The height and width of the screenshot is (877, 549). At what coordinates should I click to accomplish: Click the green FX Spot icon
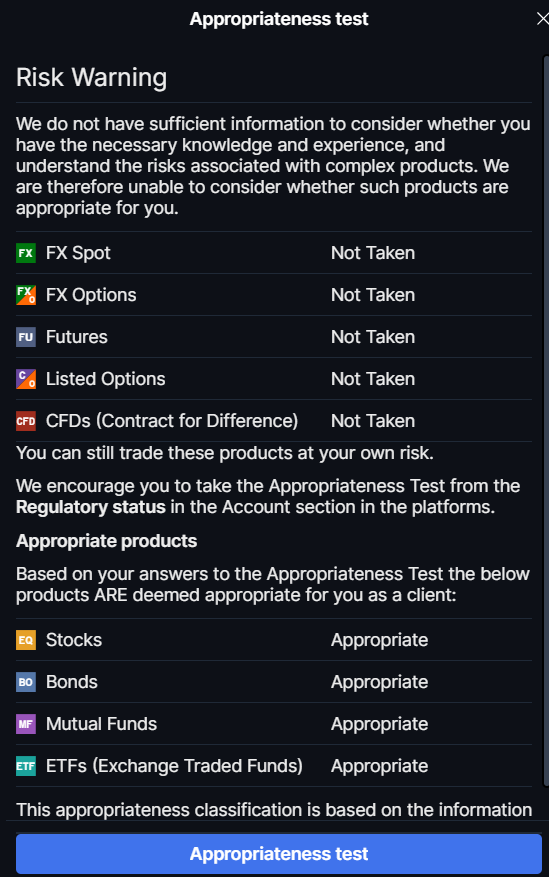(26, 253)
